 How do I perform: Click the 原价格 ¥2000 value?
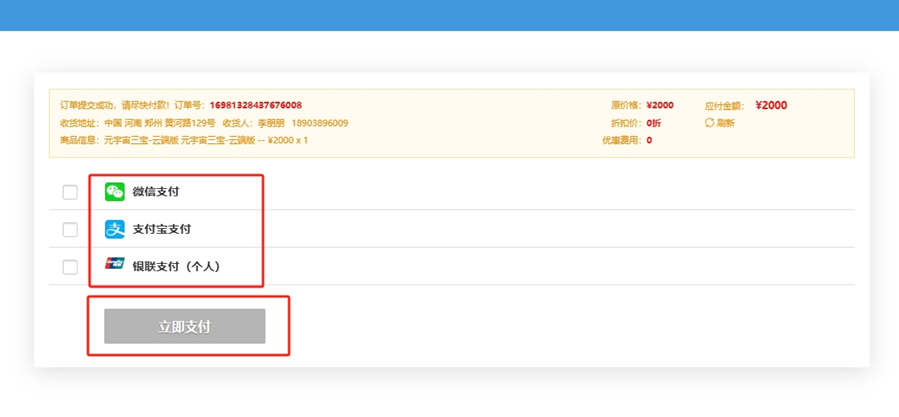[660, 105]
